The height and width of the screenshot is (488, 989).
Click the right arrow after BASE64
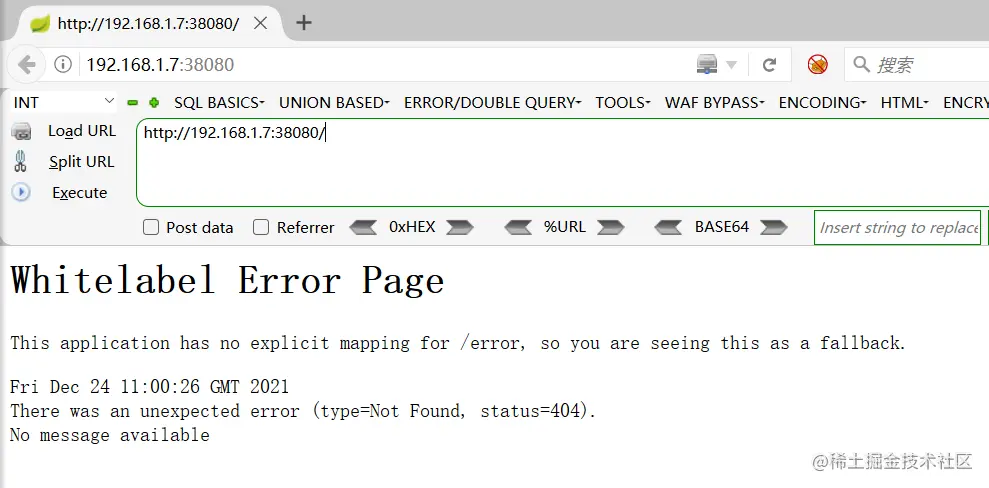click(x=774, y=227)
